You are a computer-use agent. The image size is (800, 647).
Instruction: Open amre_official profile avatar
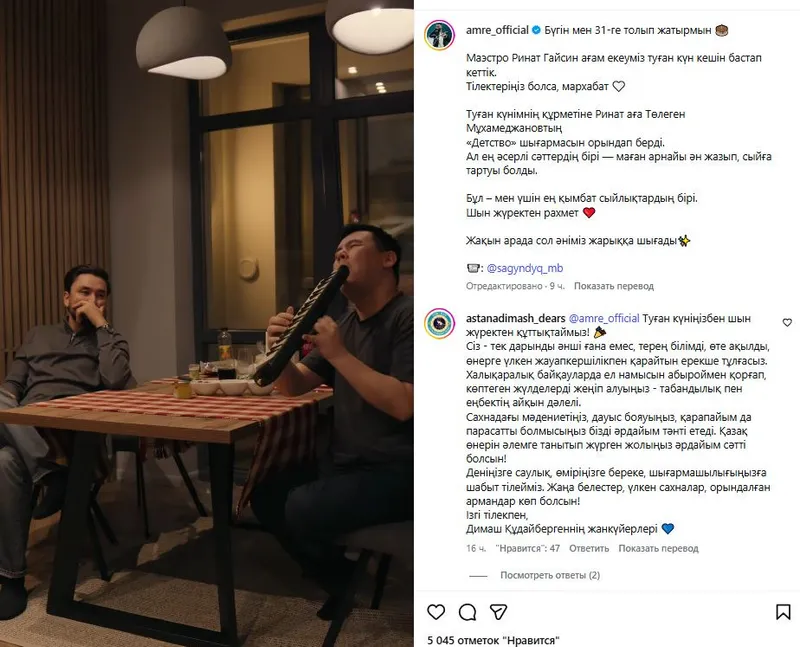click(x=439, y=36)
